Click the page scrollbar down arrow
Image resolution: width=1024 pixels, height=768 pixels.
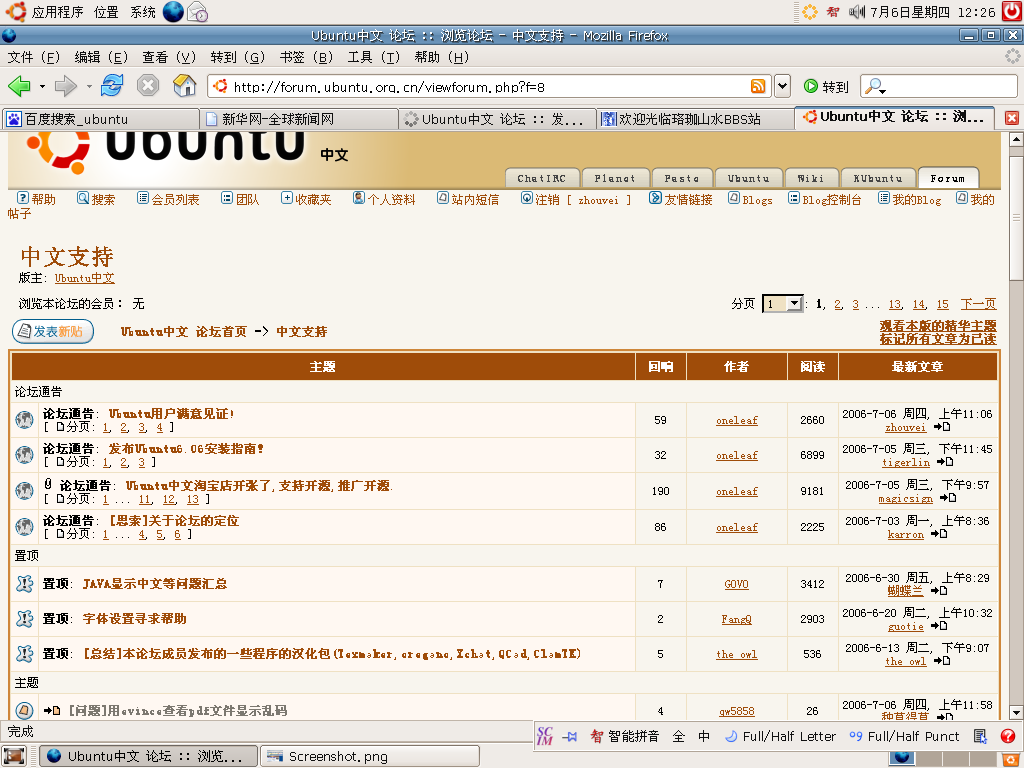point(1016,712)
